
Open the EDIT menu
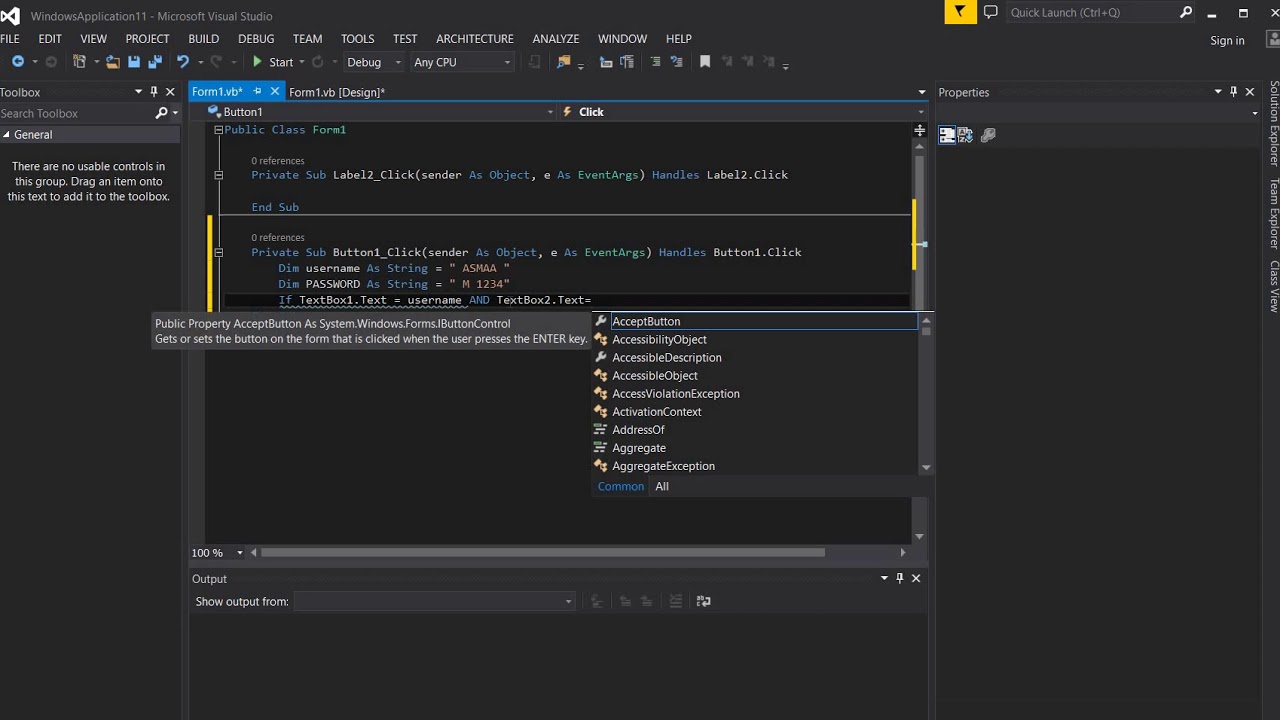(x=50, y=39)
